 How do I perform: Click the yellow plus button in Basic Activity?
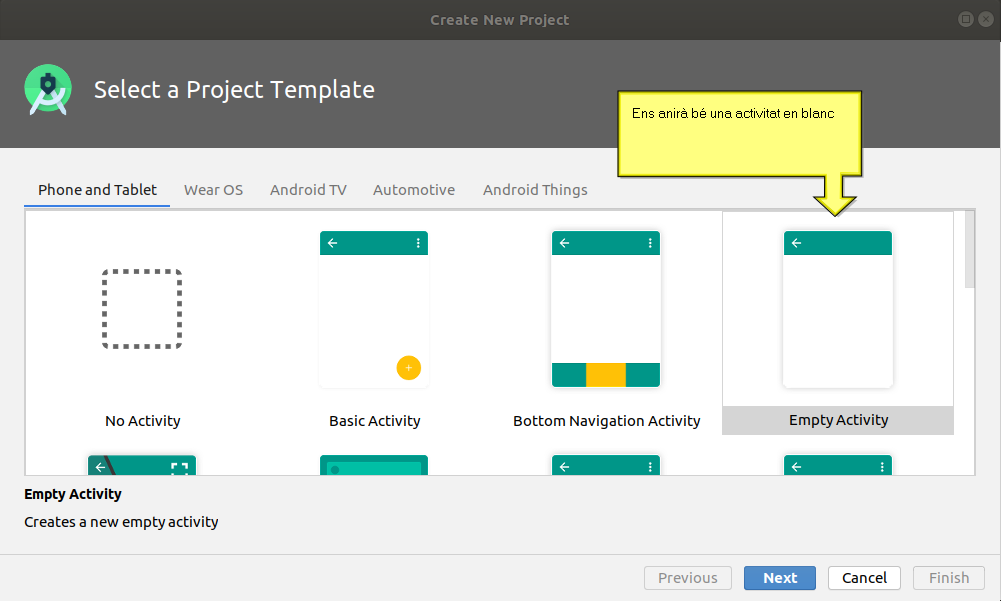tap(409, 368)
